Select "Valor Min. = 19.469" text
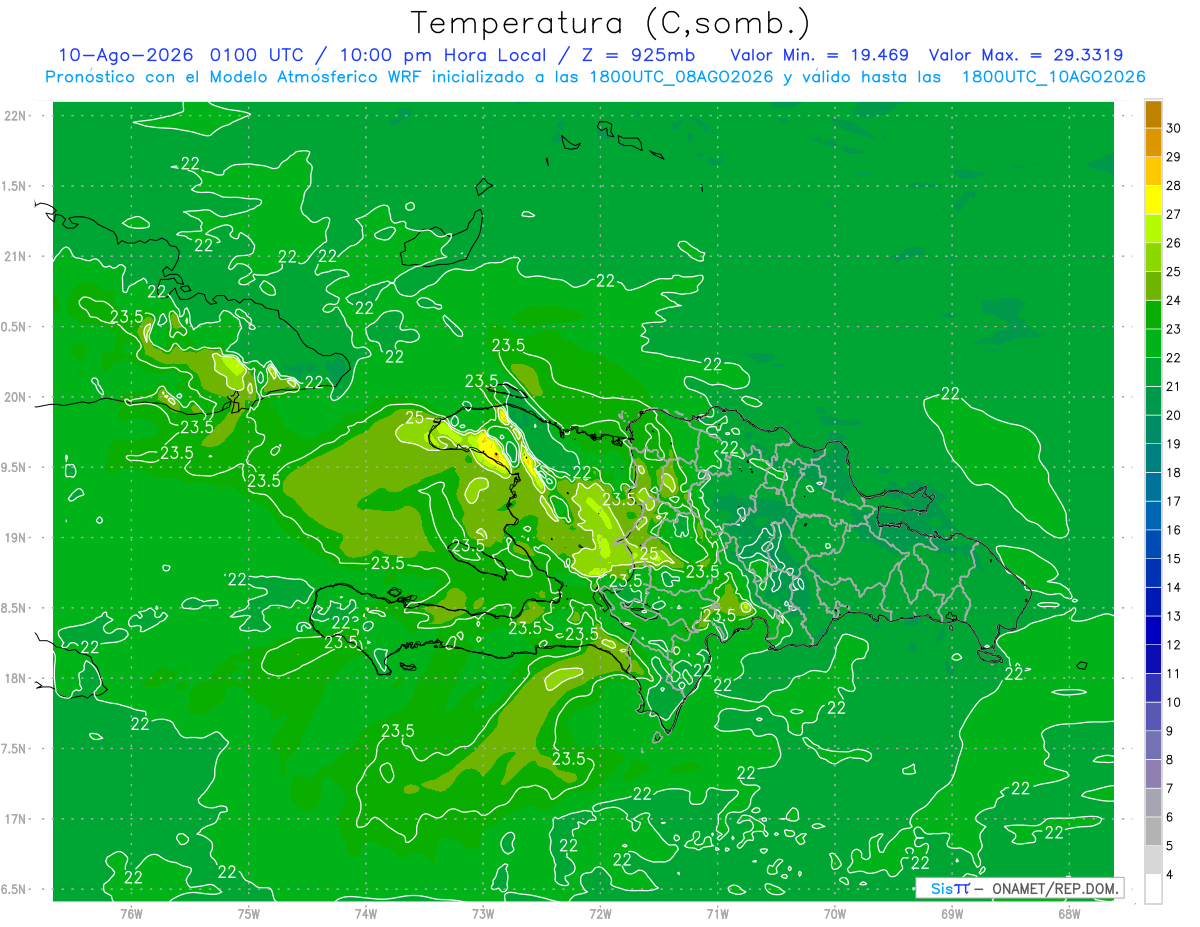 pos(821,55)
